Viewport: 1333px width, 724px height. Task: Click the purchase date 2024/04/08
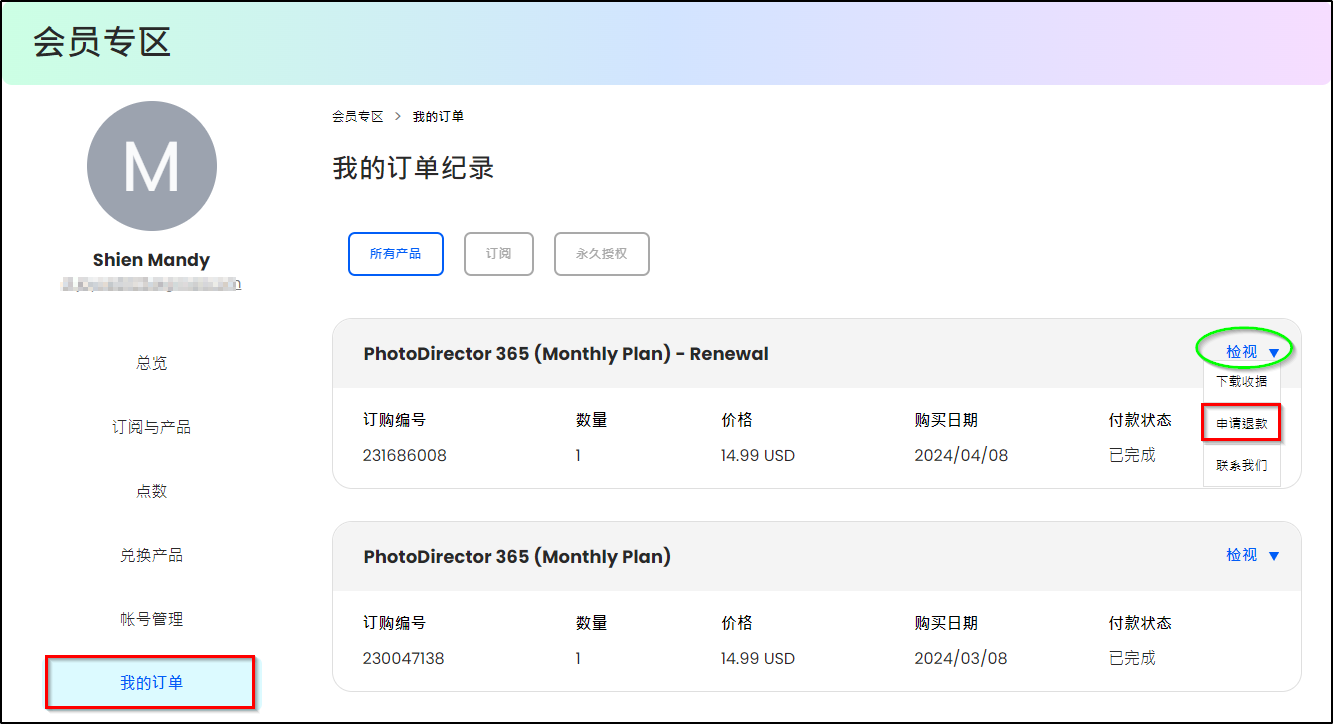pyautogui.click(x=961, y=456)
